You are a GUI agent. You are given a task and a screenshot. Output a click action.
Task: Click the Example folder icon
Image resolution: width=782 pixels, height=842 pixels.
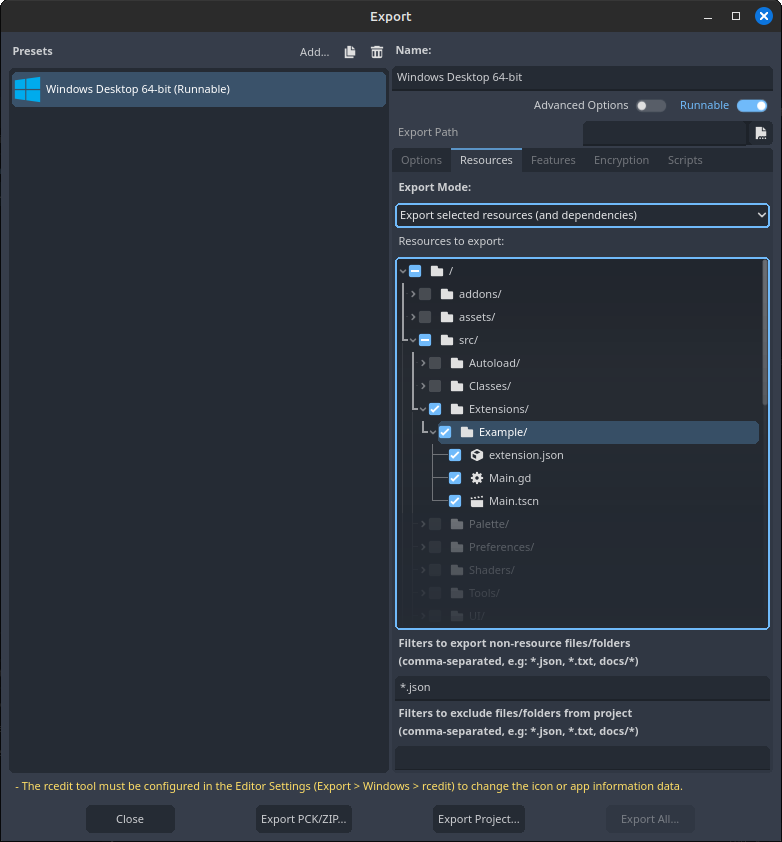(x=467, y=432)
